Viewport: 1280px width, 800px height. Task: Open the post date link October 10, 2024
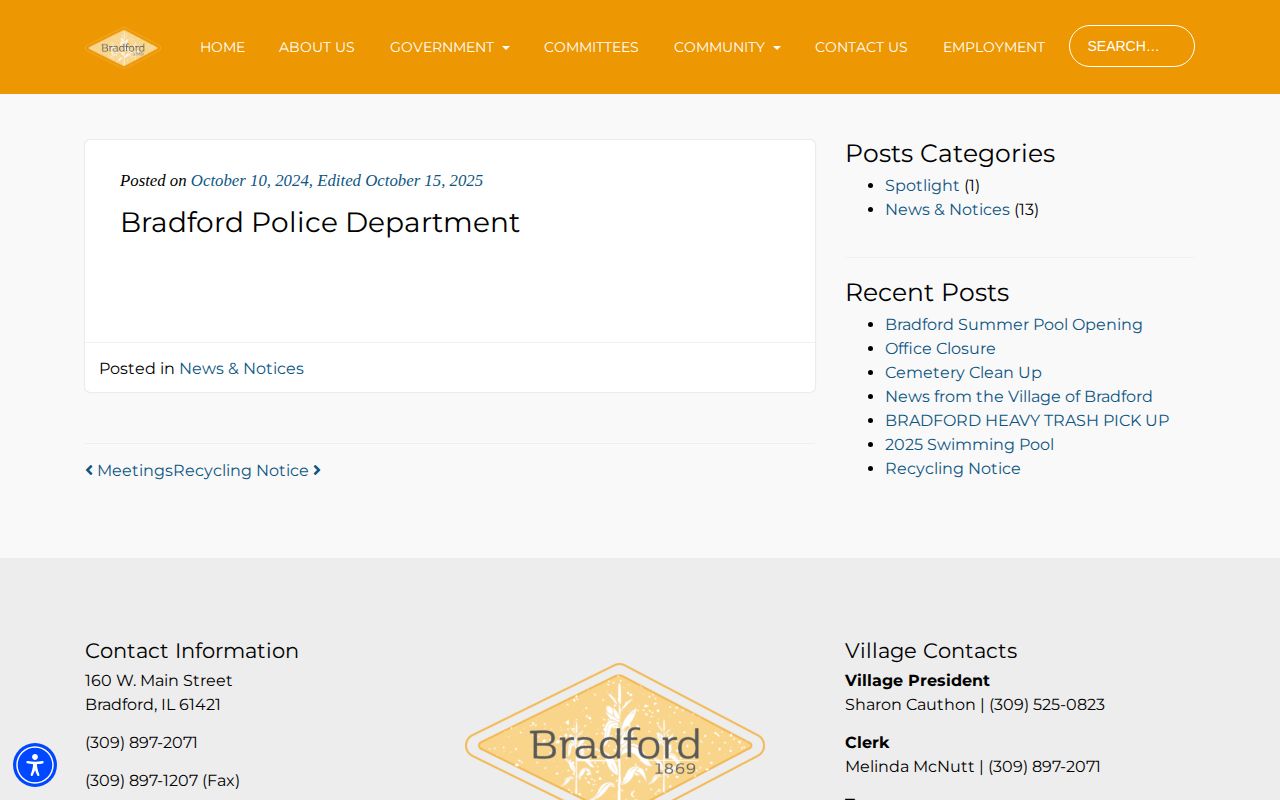[337, 180]
